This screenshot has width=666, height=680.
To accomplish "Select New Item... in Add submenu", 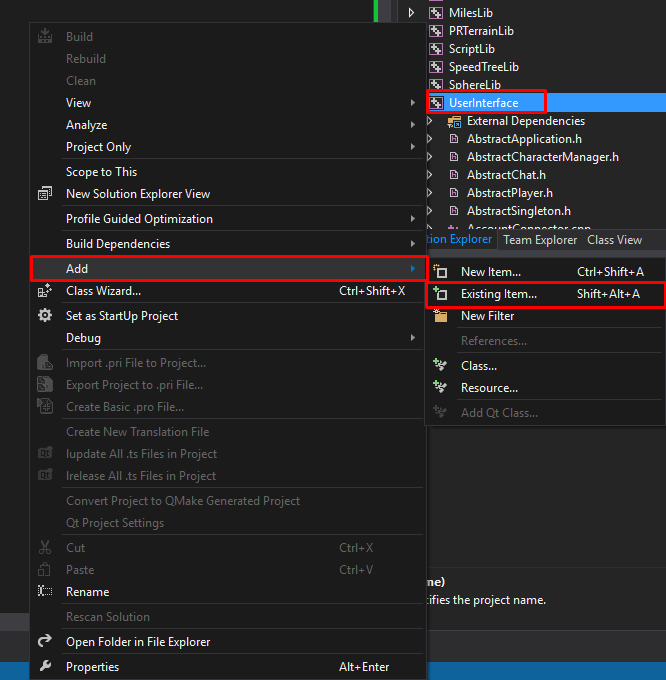I will pos(545,272).
